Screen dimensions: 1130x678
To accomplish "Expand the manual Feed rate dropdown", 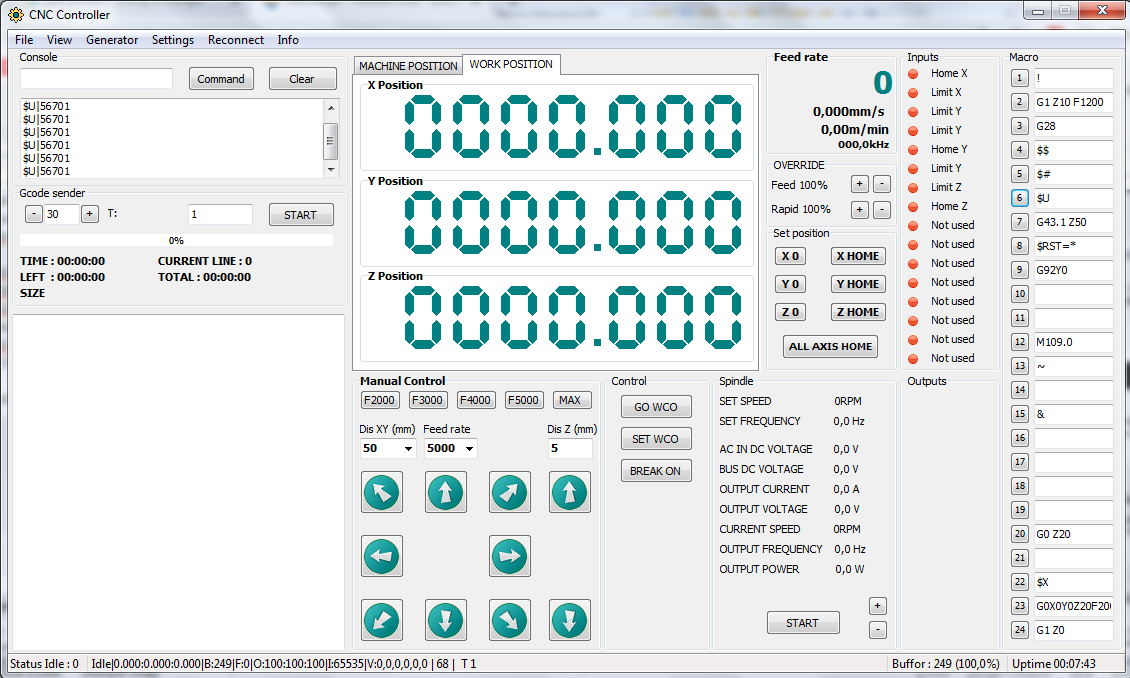I will pos(470,449).
